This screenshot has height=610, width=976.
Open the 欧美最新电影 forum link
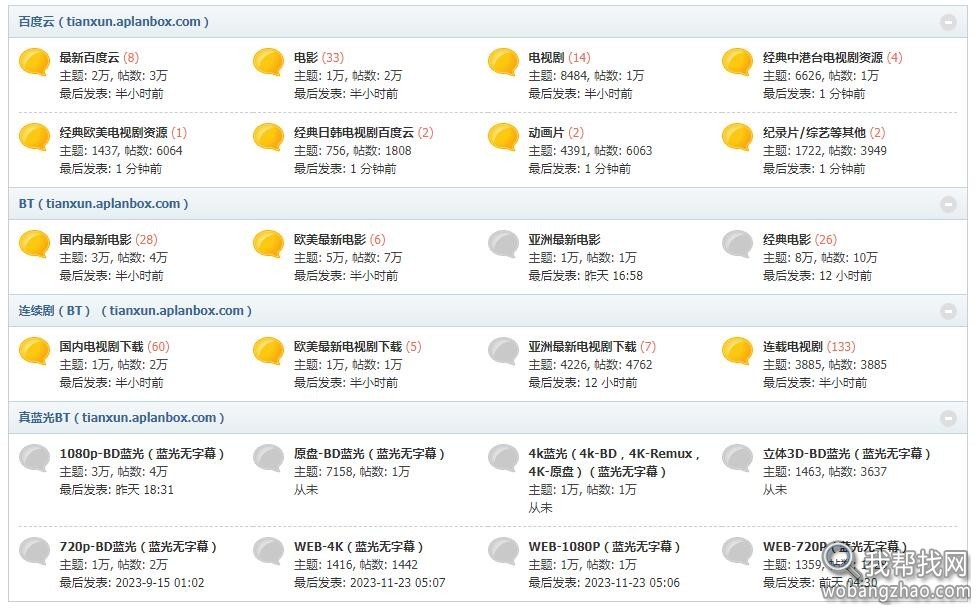click(331, 240)
